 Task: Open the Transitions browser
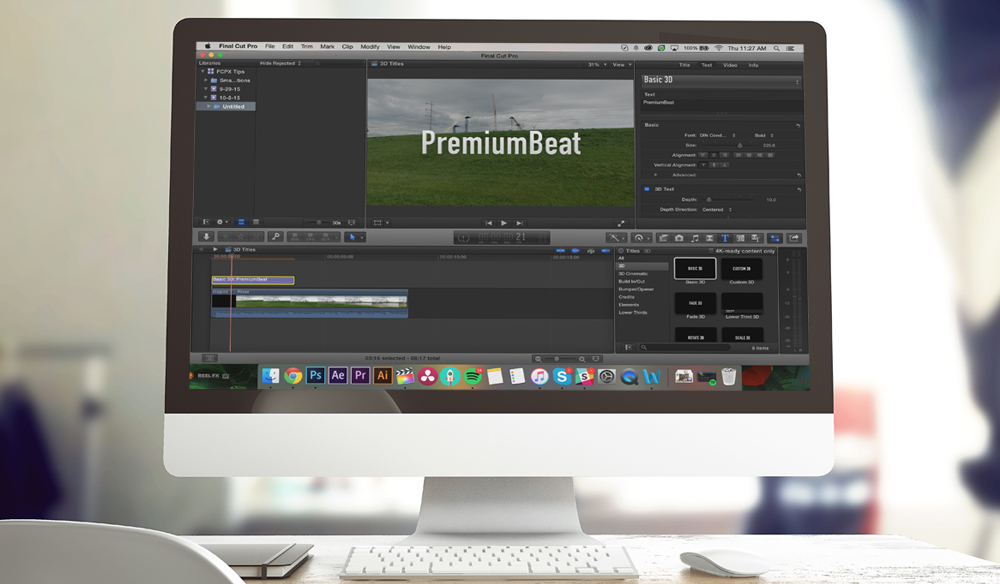point(709,238)
